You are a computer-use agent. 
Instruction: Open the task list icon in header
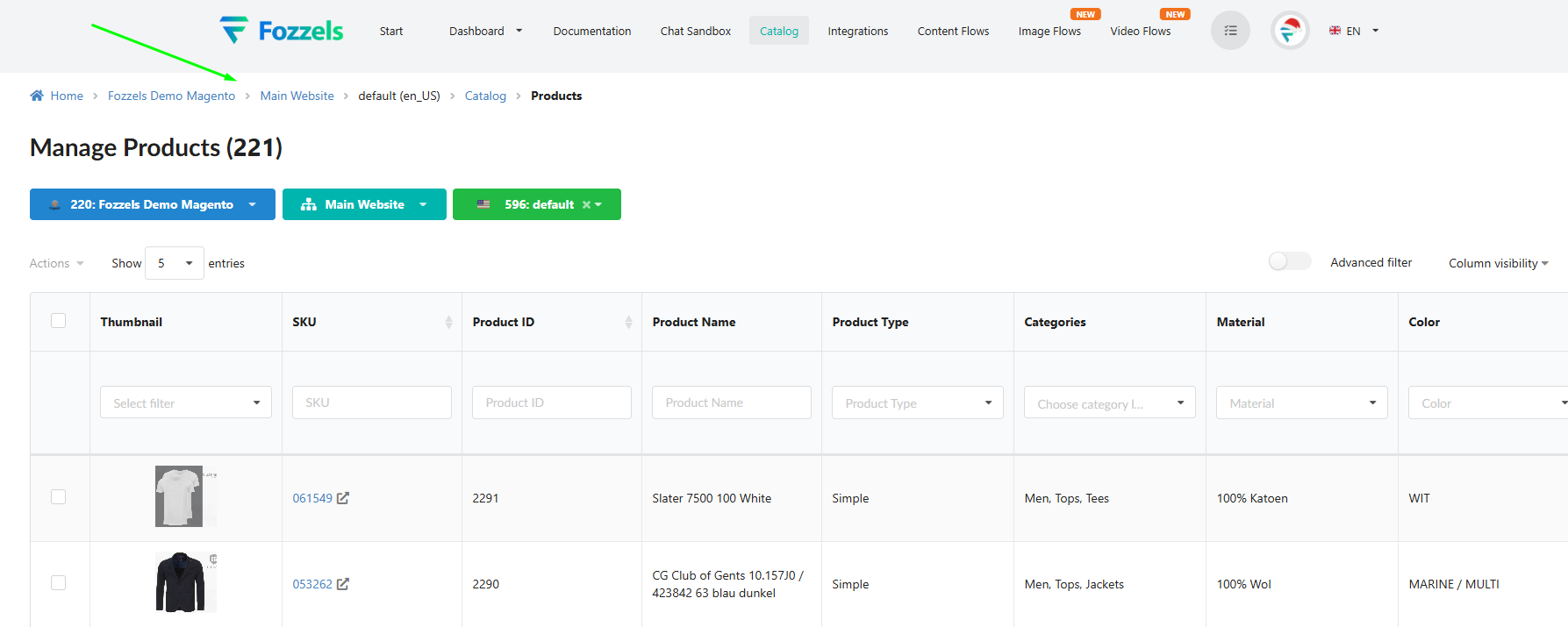1230,31
